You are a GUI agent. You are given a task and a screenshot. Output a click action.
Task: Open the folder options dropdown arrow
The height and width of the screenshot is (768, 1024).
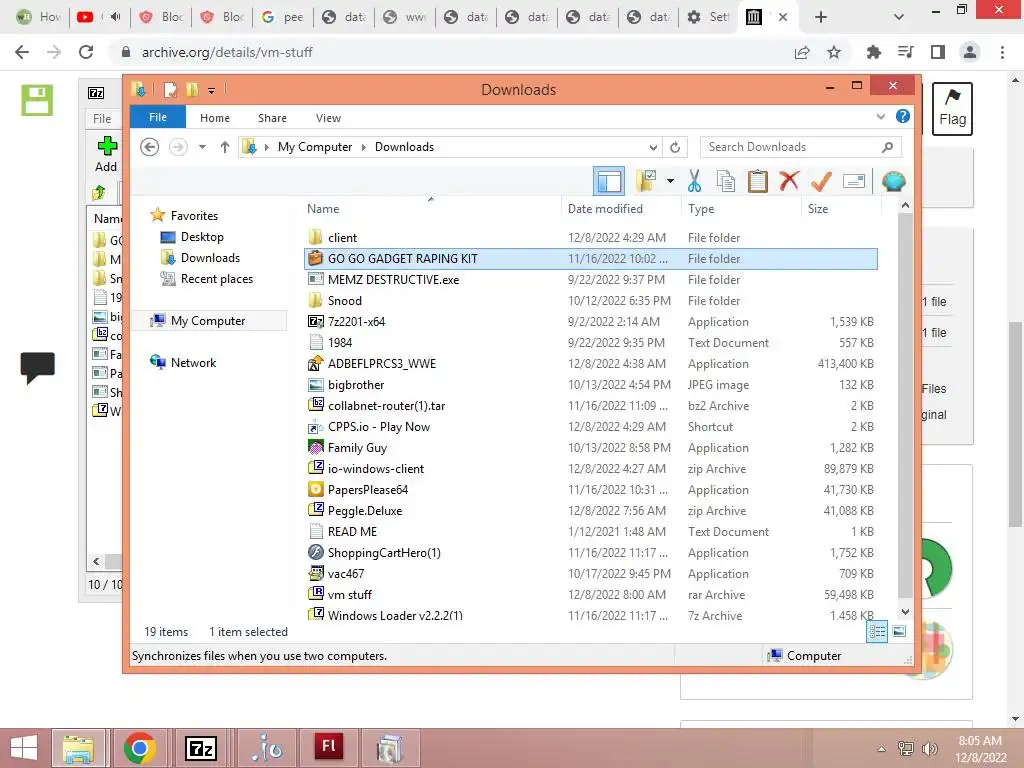click(x=670, y=181)
